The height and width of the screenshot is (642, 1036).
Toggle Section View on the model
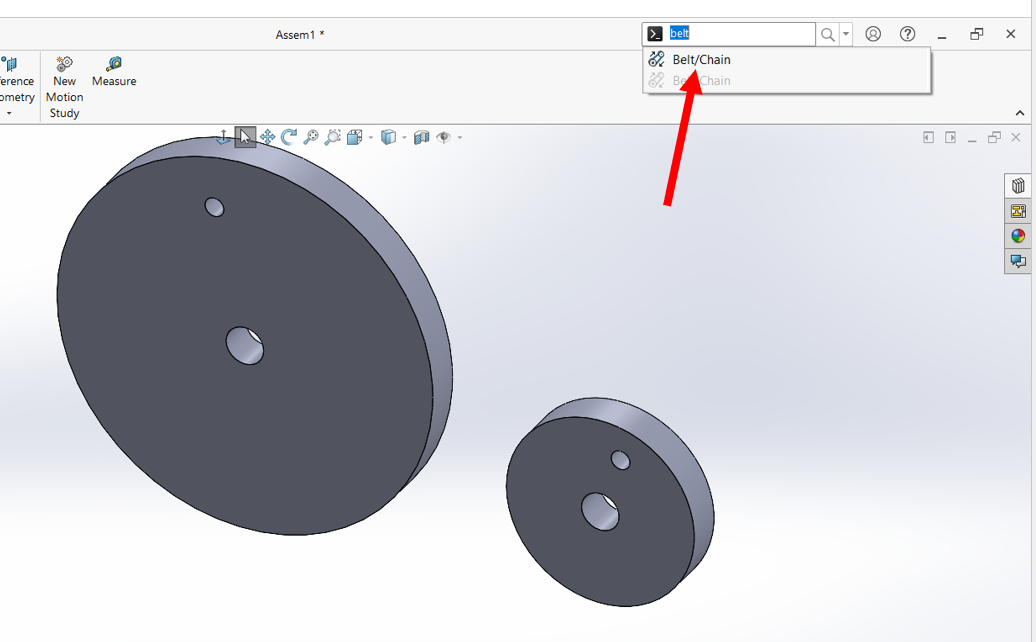(422, 136)
